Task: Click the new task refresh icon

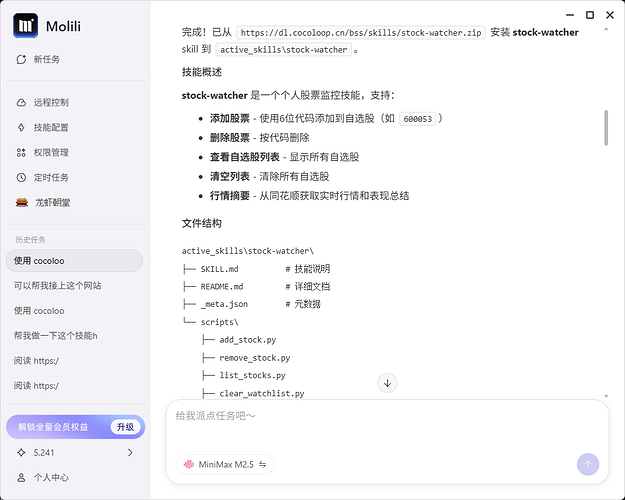Action: [x=21, y=59]
